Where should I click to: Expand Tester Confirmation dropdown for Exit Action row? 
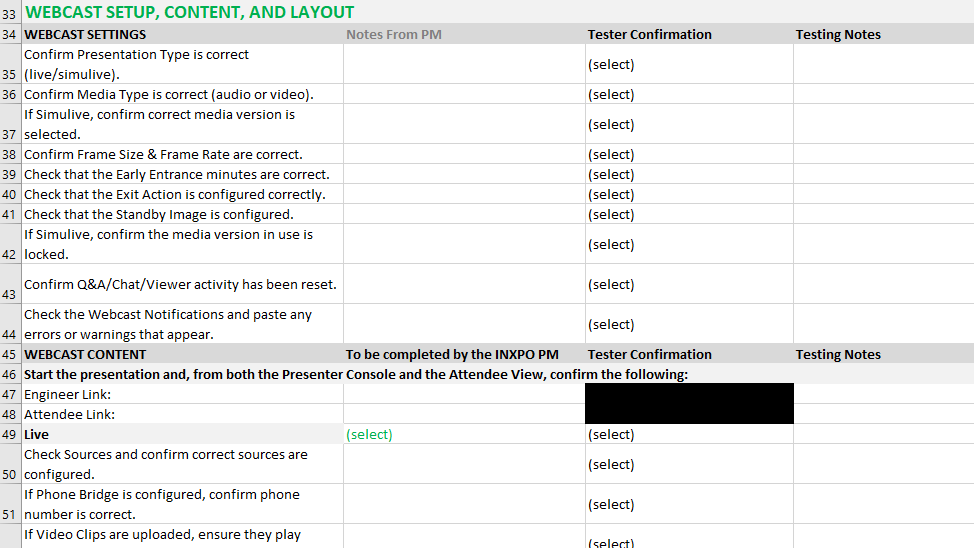coord(611,195)
